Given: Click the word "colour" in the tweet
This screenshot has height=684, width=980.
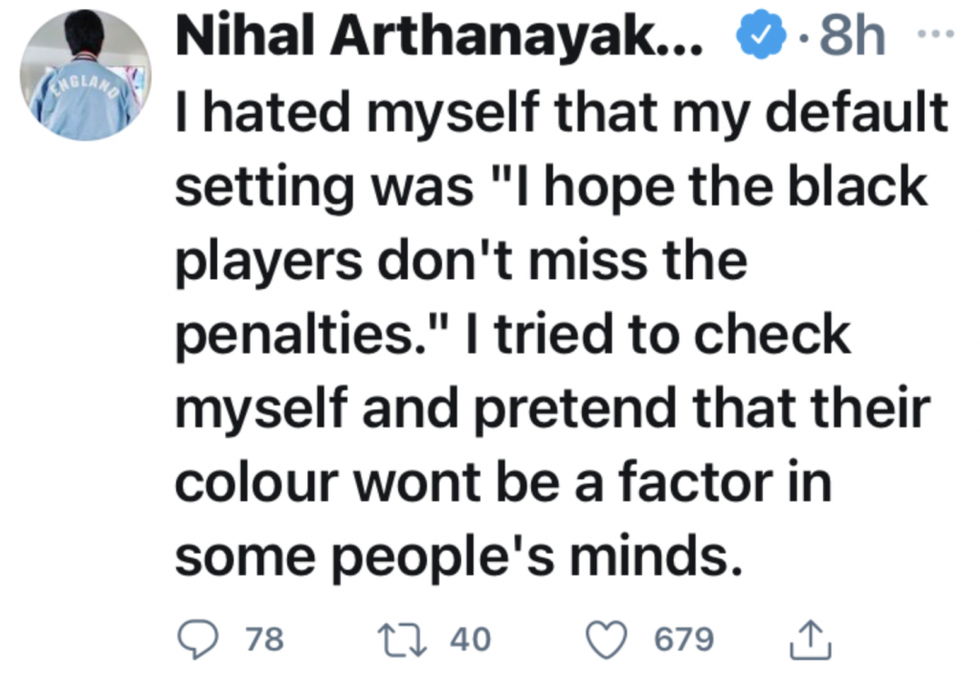Looking at the screenshot, I should pyautogui.click(x=249, y=484).
